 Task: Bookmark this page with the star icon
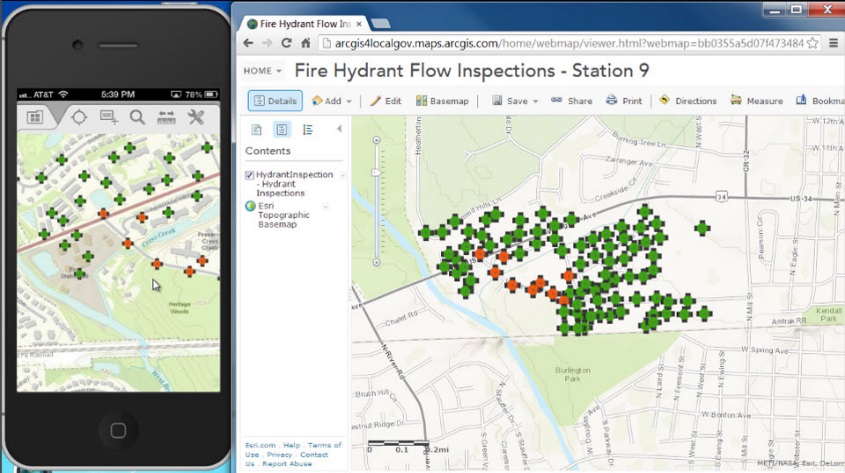click(x=813, y=43)
